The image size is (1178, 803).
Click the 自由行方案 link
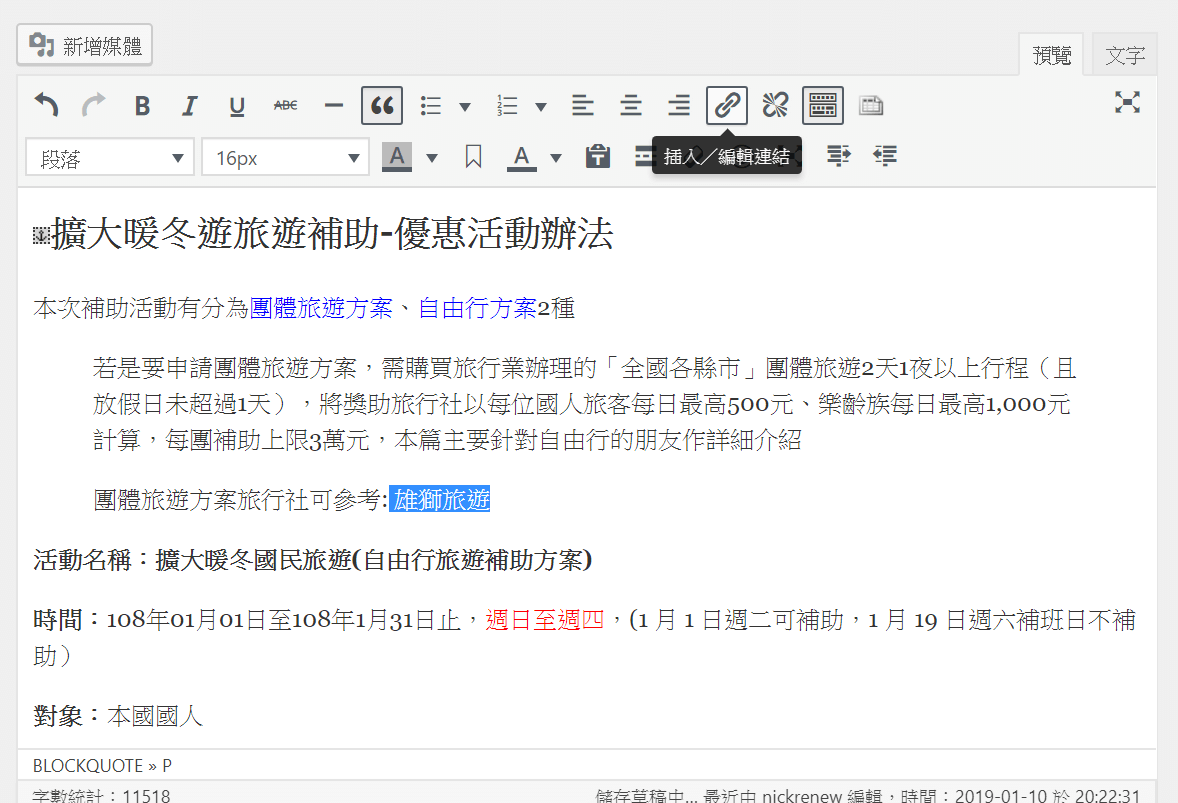477,308
